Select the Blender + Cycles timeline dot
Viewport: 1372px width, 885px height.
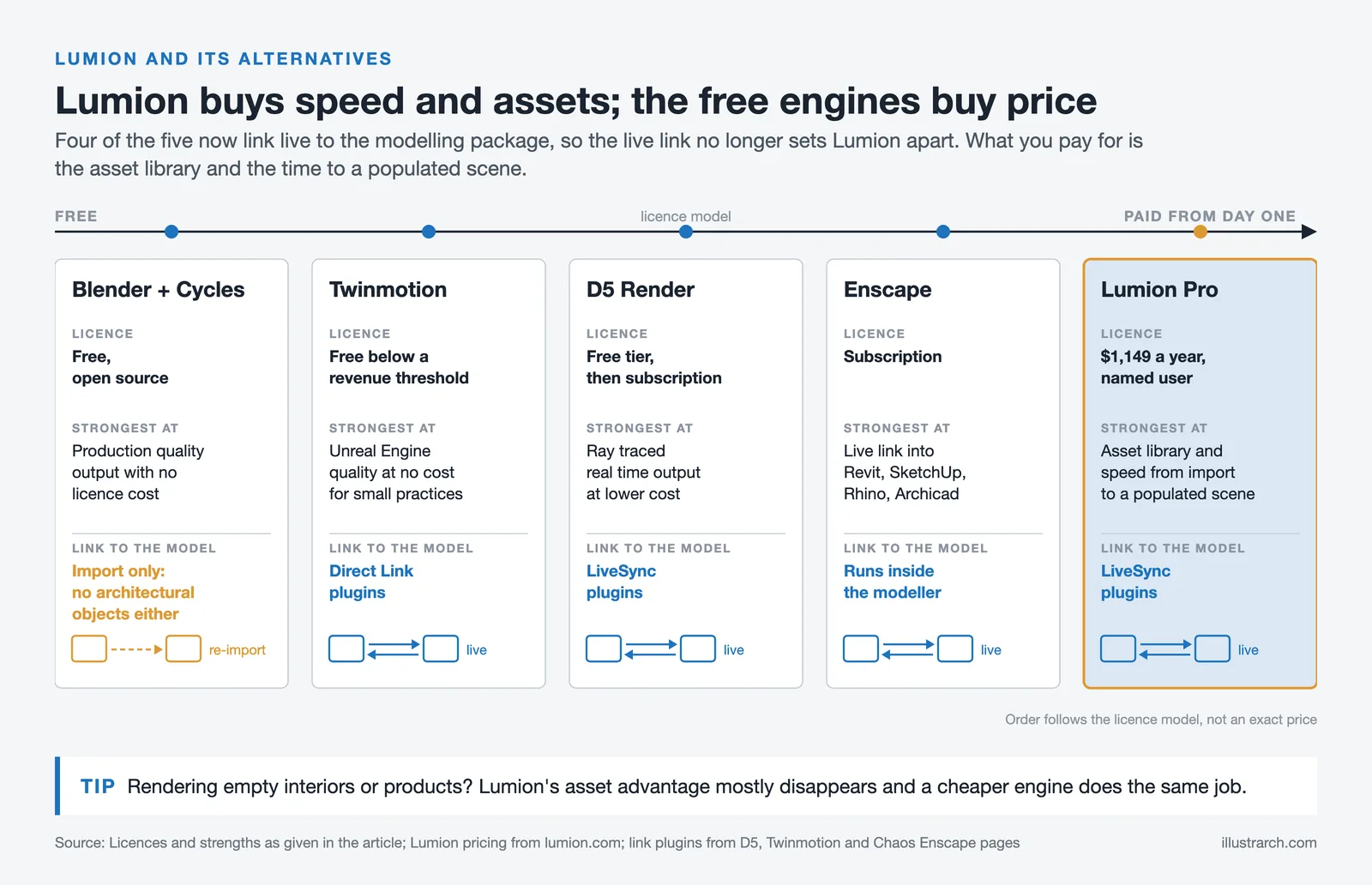coord(171,232)
